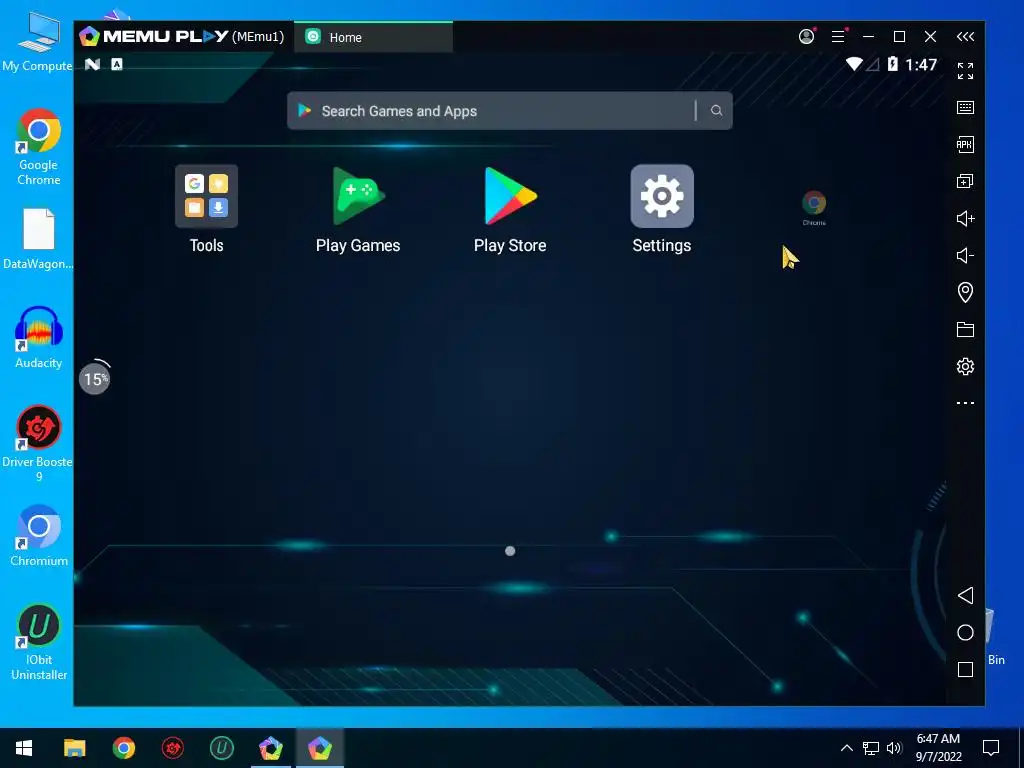
Task: Show hidden system tray icons
Action: [x=846, y=748]
